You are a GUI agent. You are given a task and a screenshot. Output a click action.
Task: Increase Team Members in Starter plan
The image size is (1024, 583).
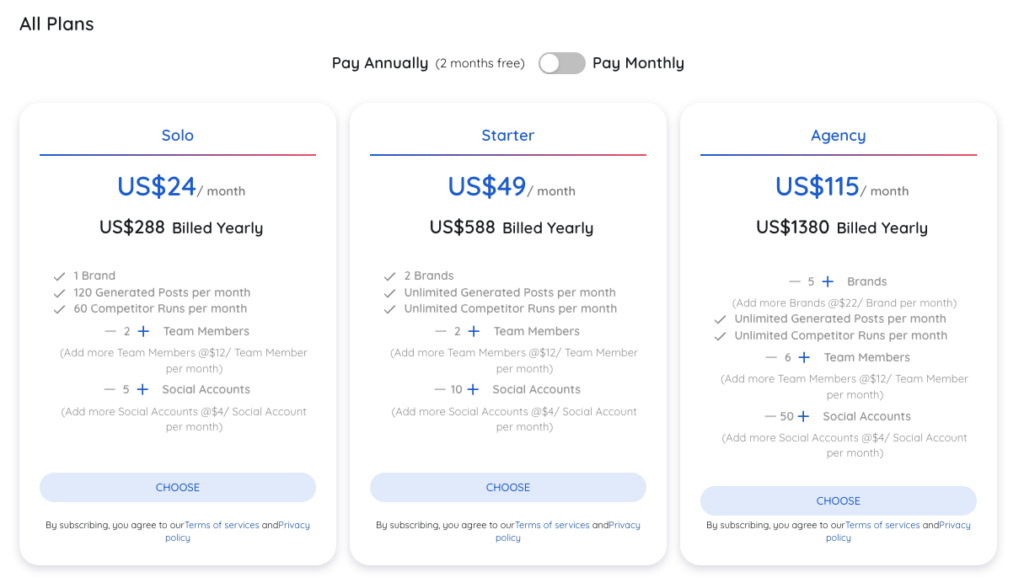tap(473, 331)
